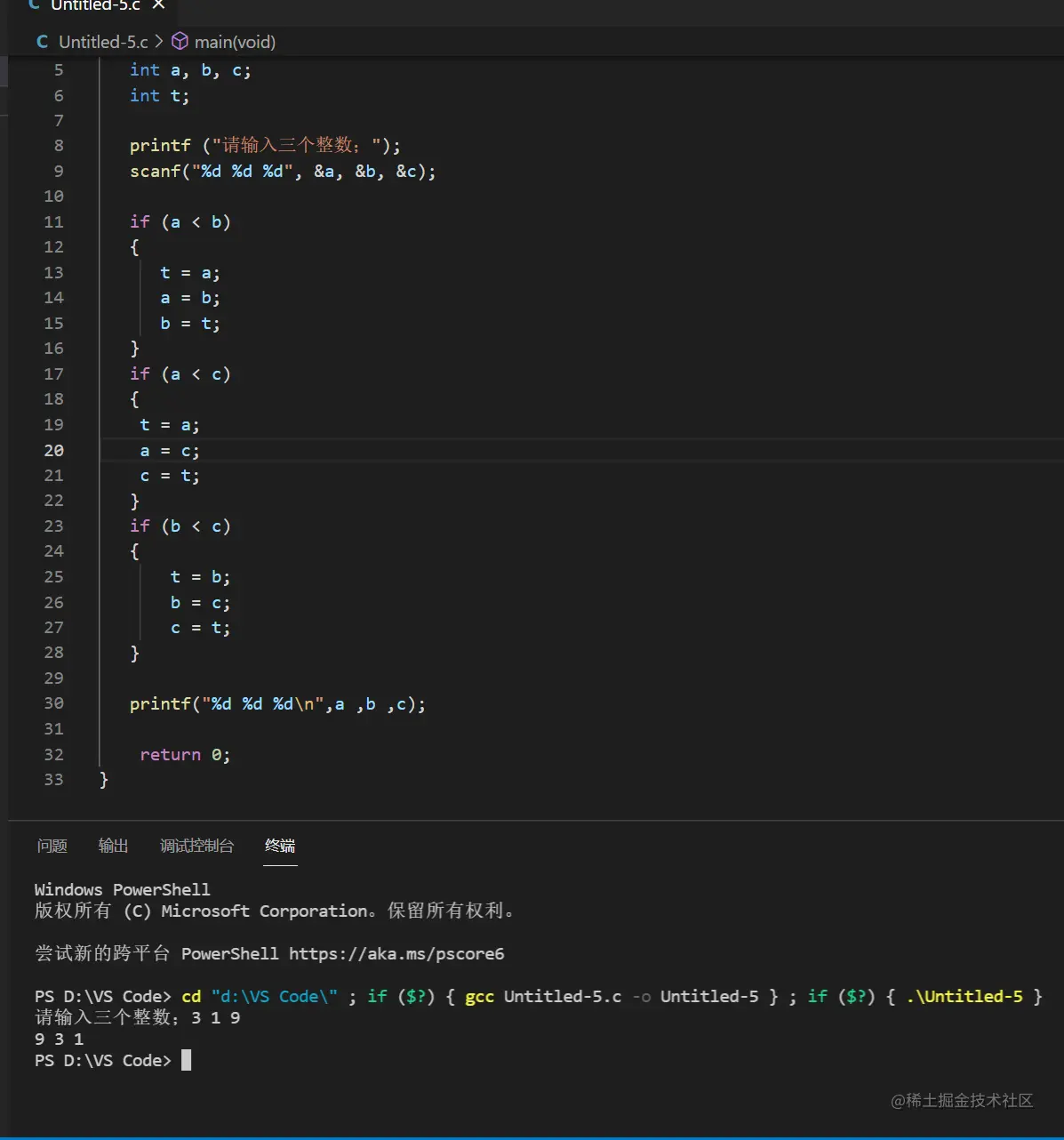The width and height of the screenshot is (1064, 1140).
Task: Close the Untitled-5.c editor tab
Action: (157, 5)
